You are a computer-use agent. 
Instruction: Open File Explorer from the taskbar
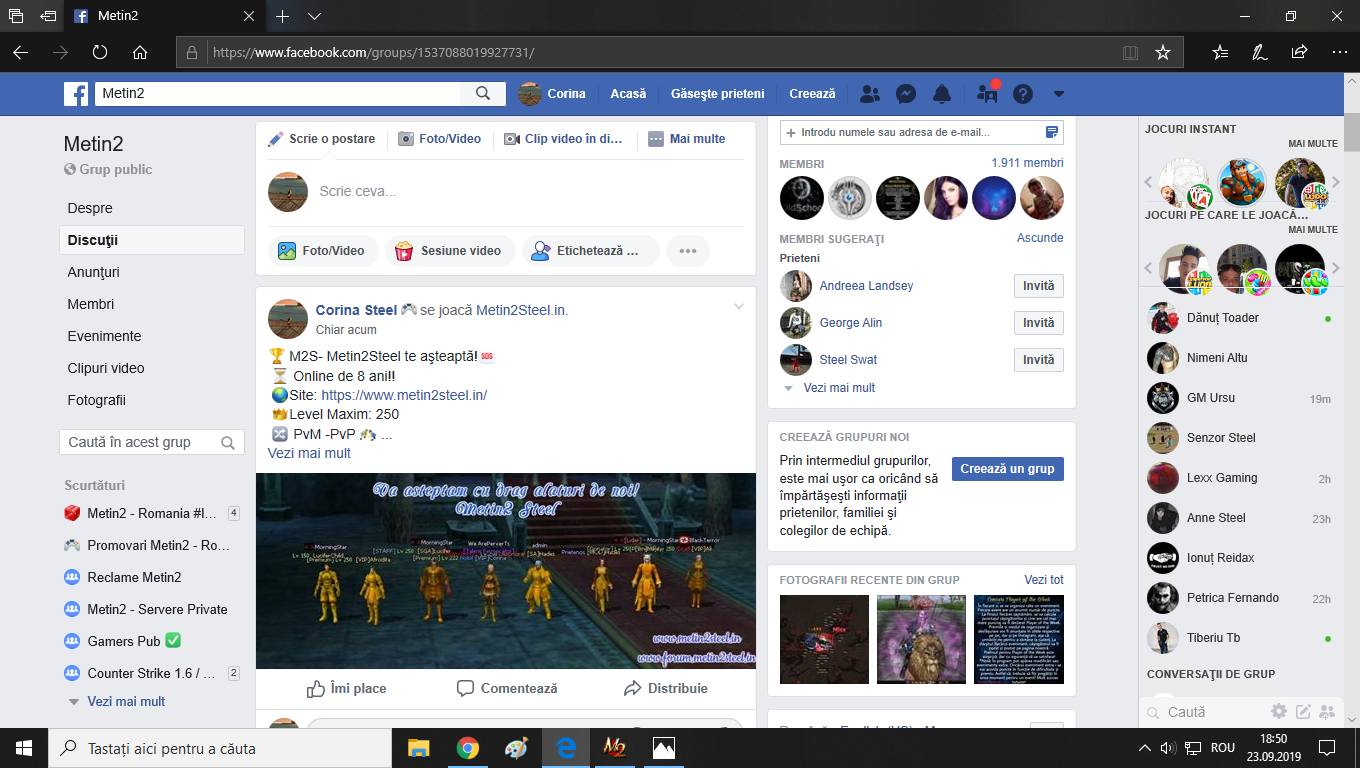point(418,748)
